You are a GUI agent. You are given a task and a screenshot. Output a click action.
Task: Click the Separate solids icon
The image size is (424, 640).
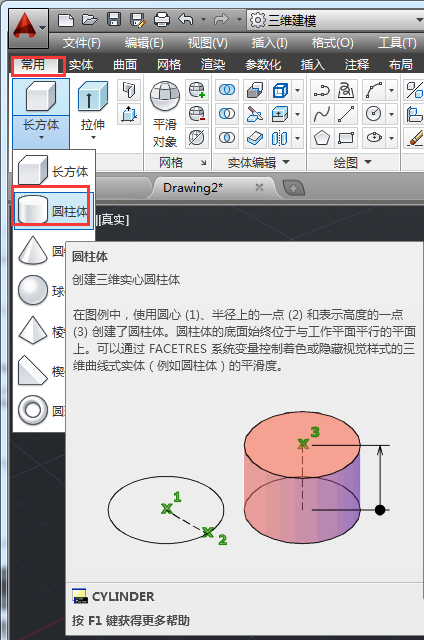click(x=280, y=138)
